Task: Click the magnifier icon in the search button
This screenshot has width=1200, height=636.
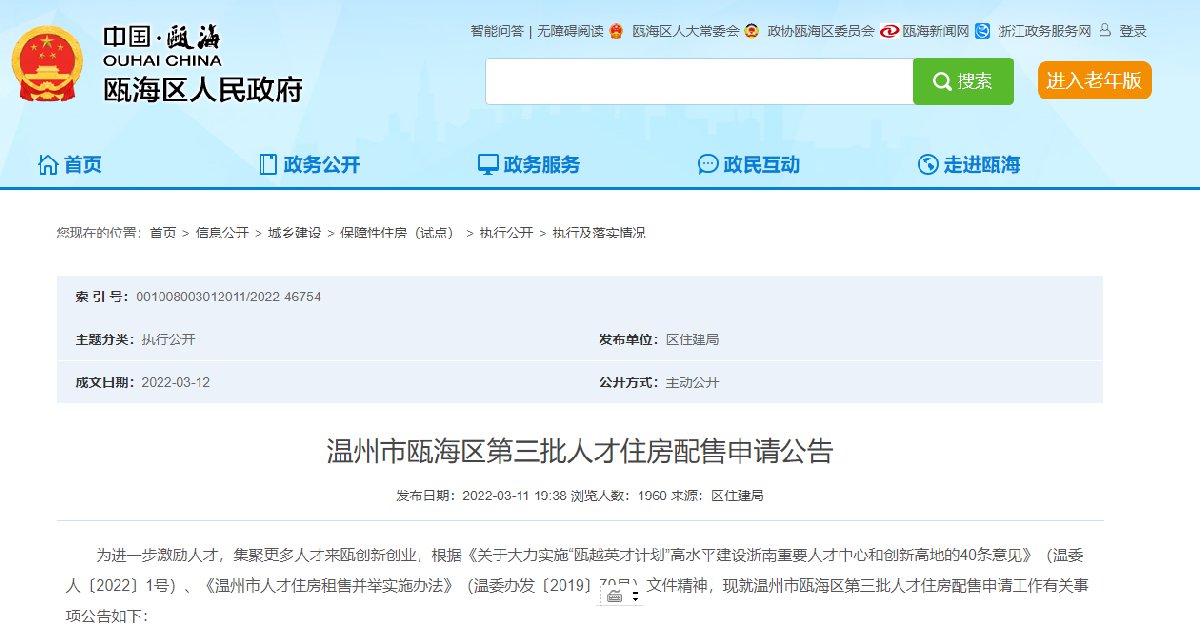Action: coord(942,82)
